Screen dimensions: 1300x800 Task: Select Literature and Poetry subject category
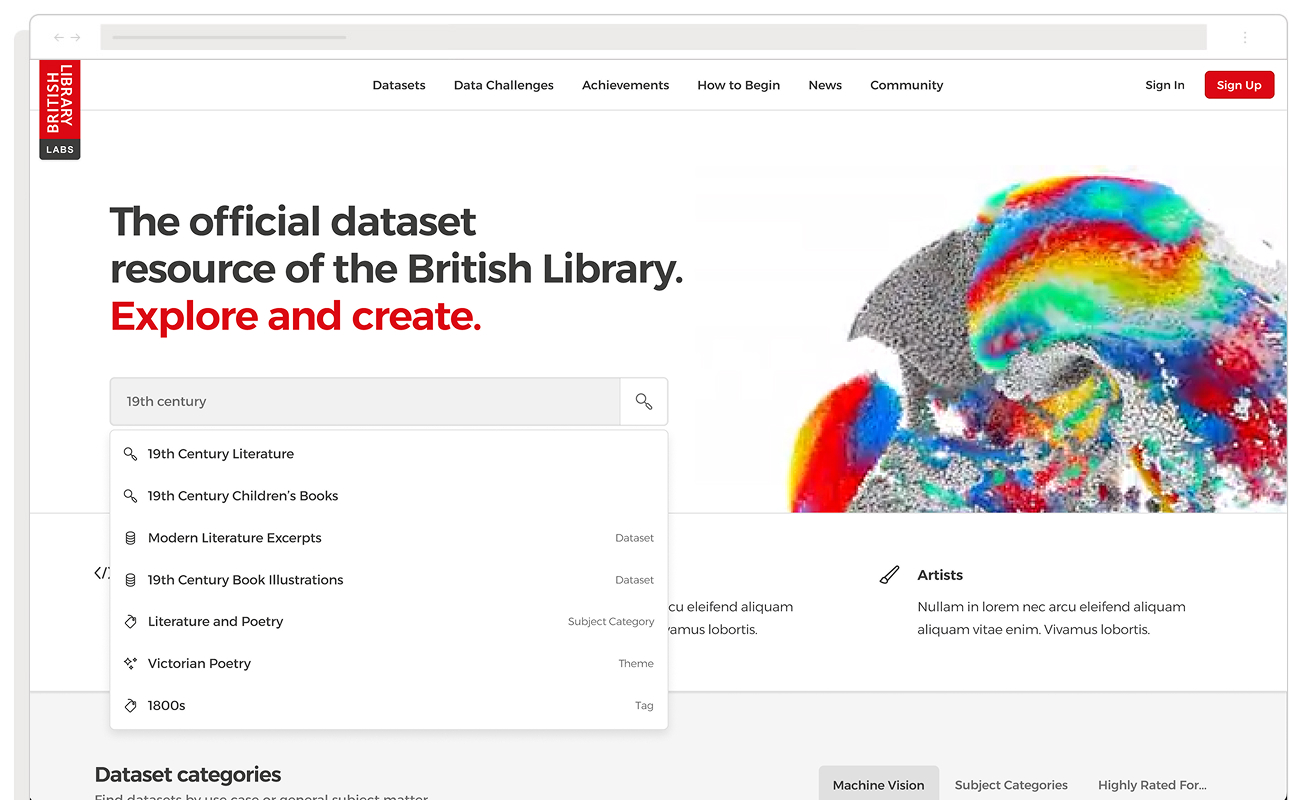(215, 622)
